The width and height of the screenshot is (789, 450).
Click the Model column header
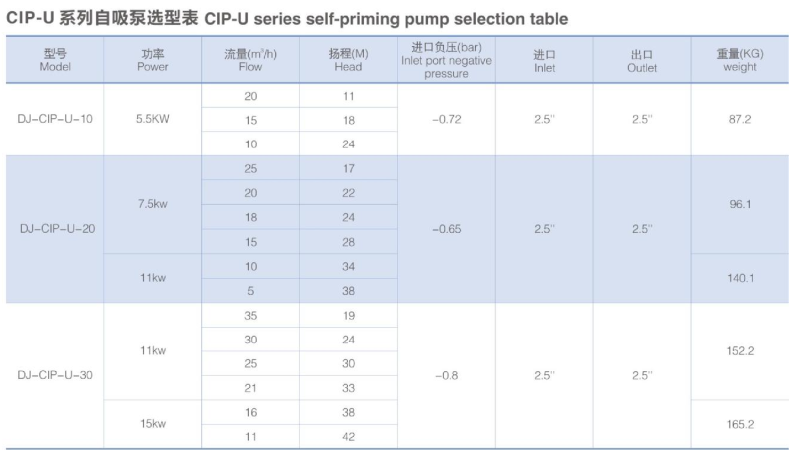click(55, 60)
